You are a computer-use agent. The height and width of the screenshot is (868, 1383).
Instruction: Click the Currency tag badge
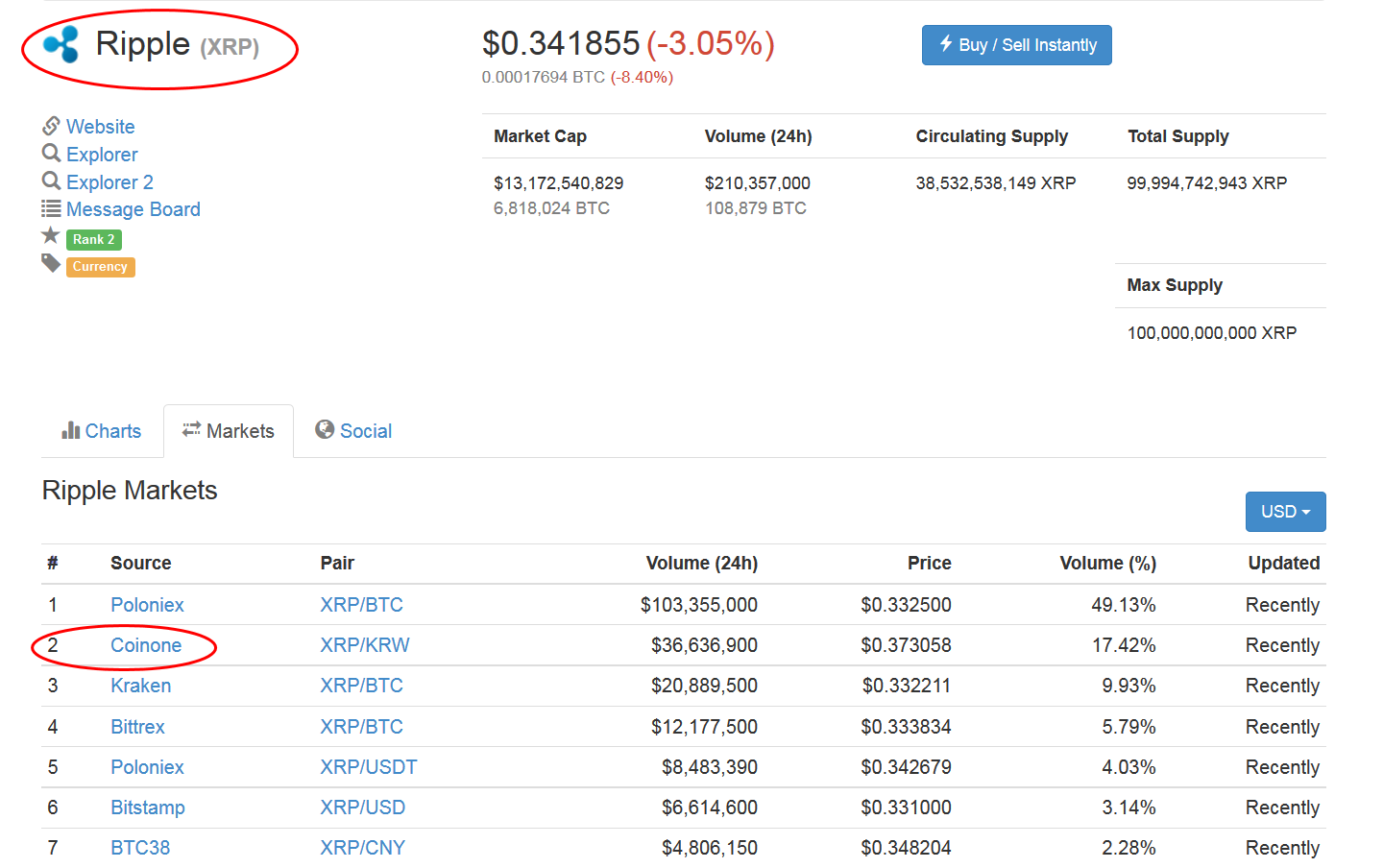pos(101,266)
